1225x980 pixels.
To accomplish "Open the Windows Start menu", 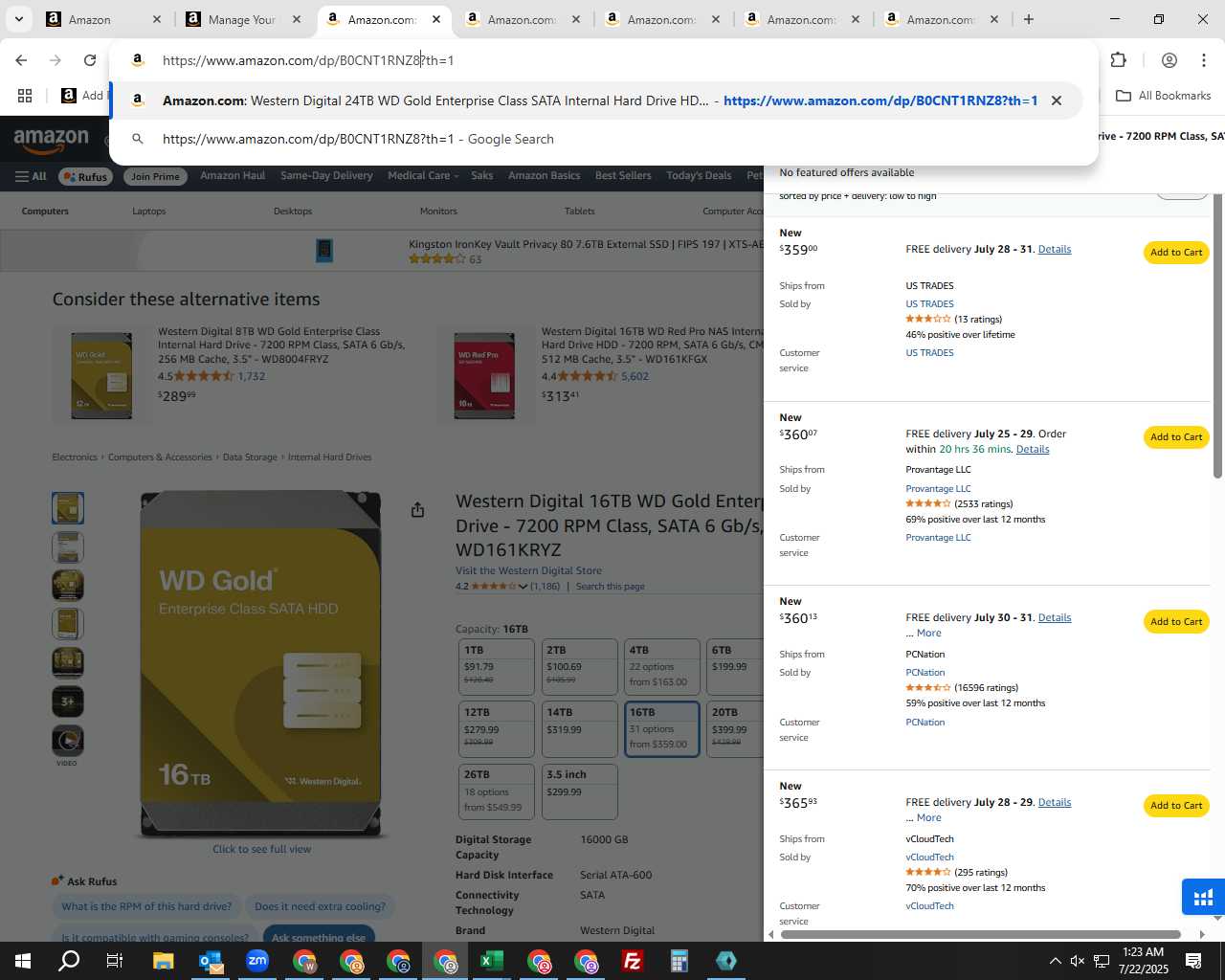I will click(22, 961).
